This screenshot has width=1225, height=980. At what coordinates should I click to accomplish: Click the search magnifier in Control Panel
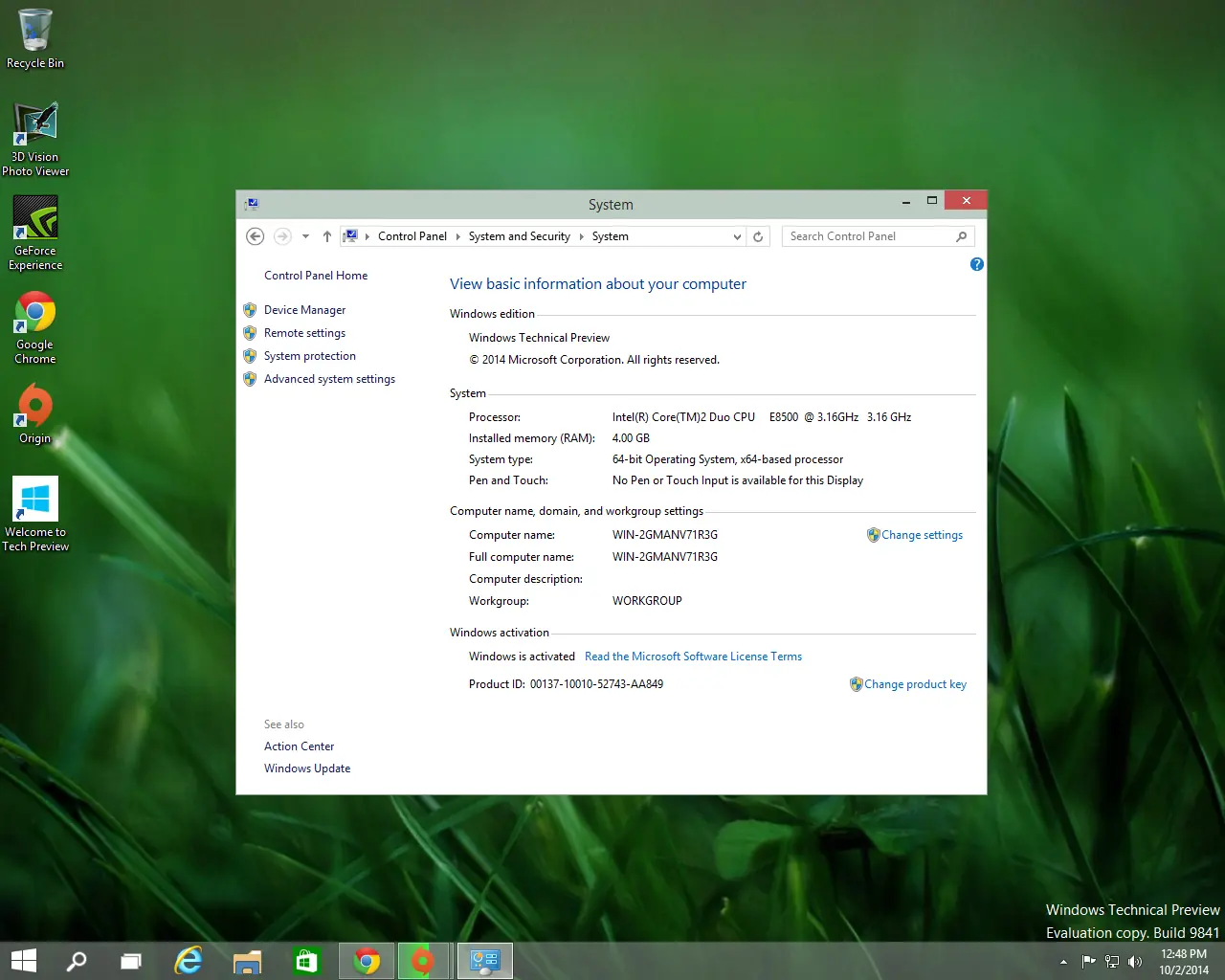coord(962,236)
